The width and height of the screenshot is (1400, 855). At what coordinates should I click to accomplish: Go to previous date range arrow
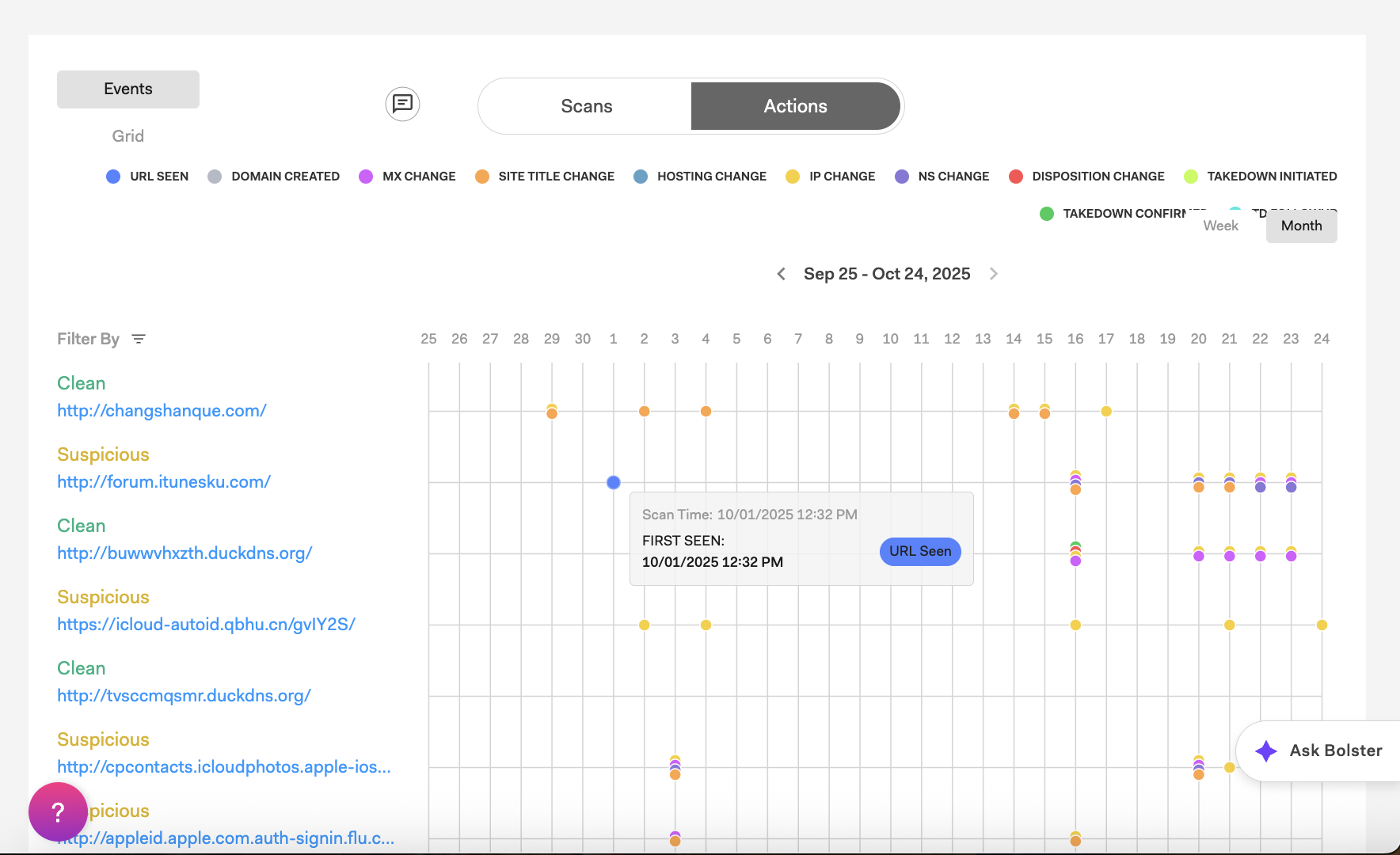click(x=781, y=274)
